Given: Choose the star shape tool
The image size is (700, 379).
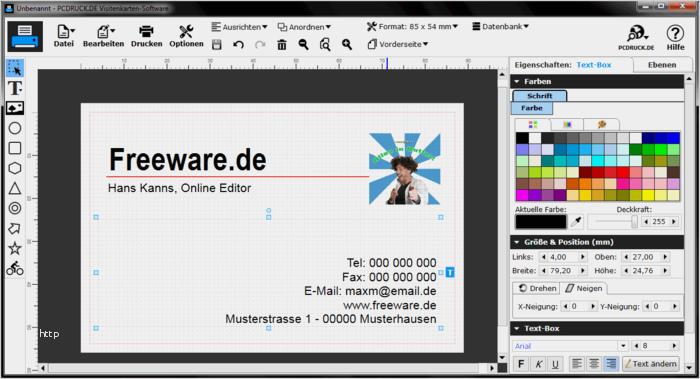Looking at the screenshot, I should click(15, 248).
